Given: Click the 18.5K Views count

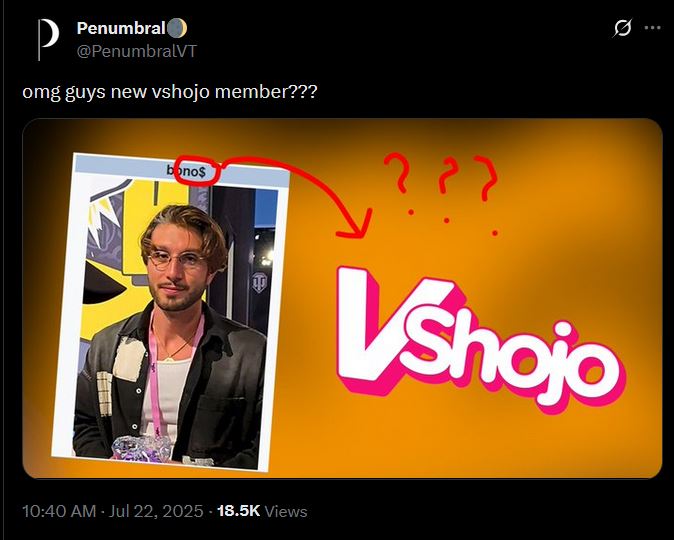Looking at the screenshot, I should 262,511.
